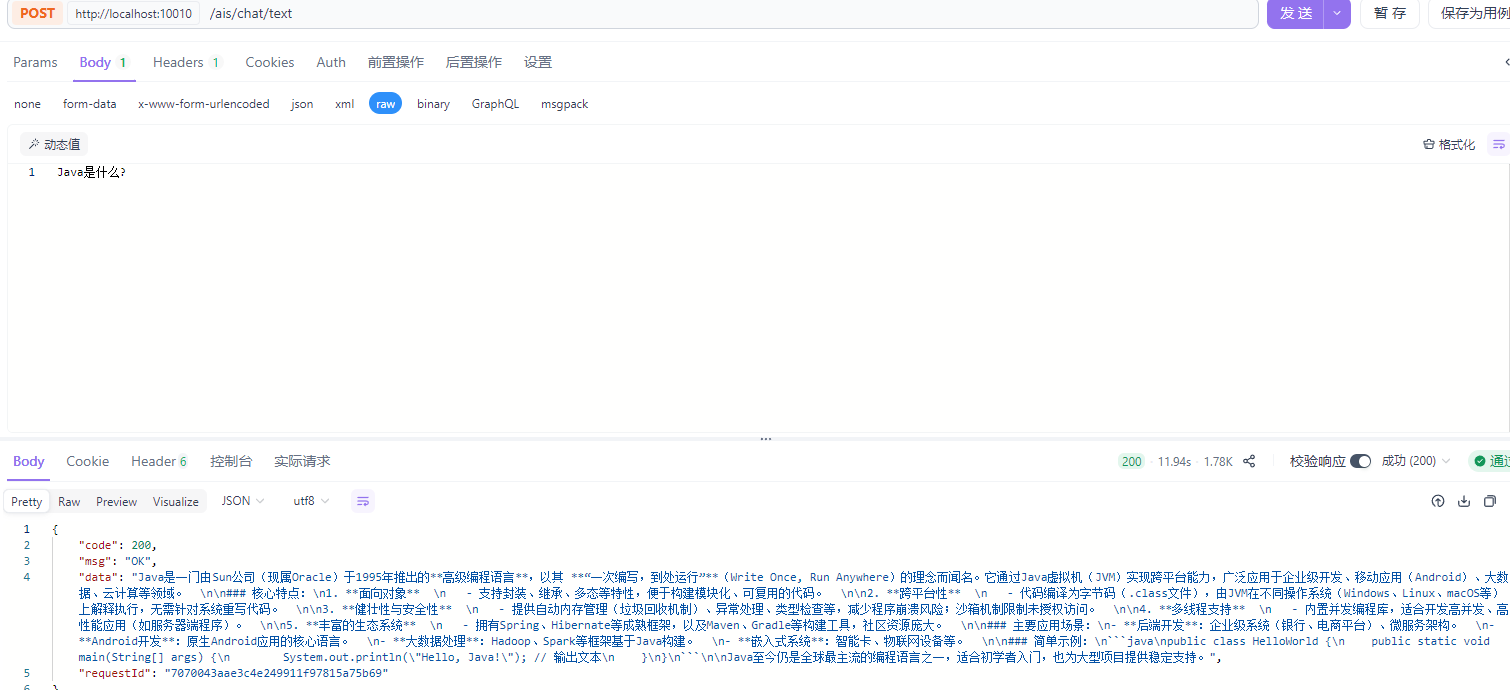Send the request with 发送
1510x690 pixels.
[1296, 13]
